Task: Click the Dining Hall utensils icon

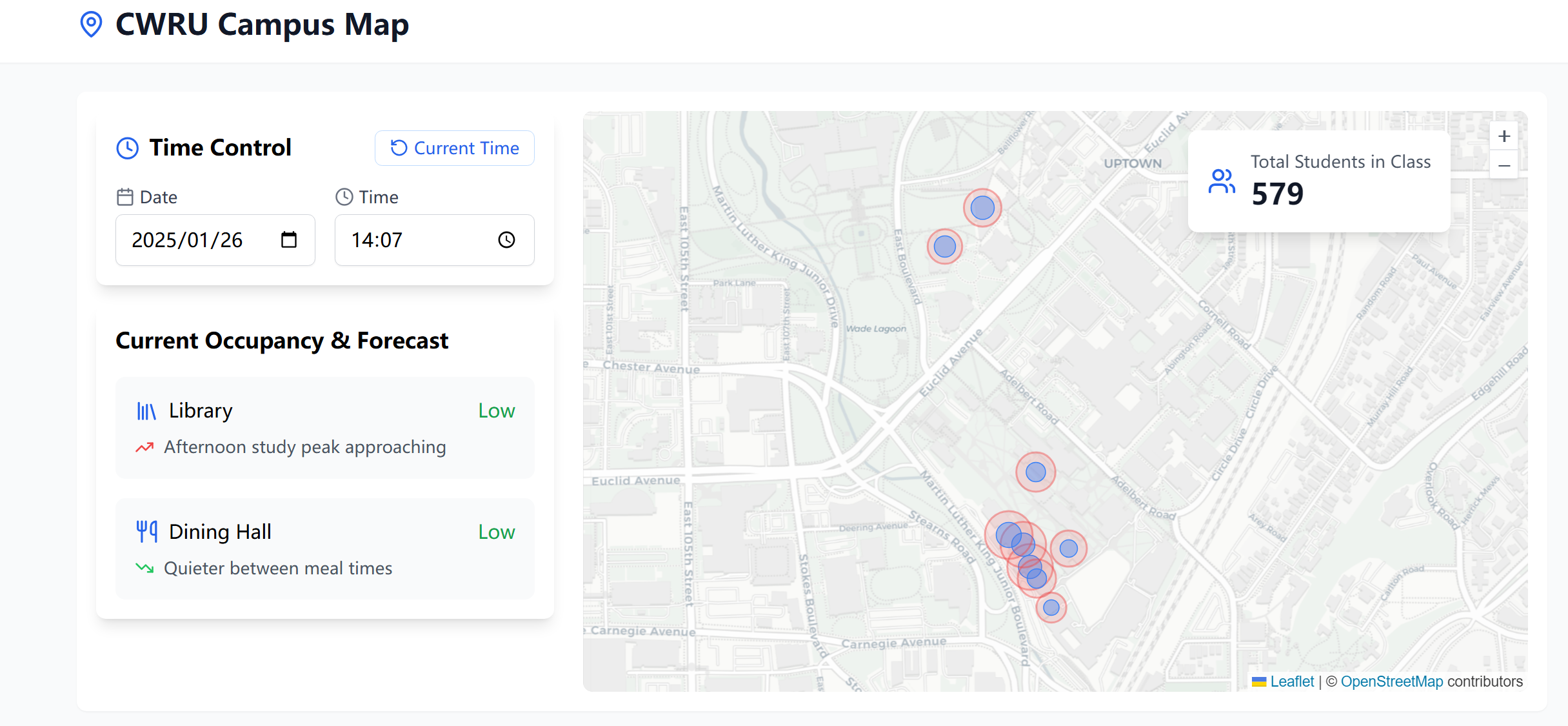Action: pyautogui.click(x=147, y=531)
